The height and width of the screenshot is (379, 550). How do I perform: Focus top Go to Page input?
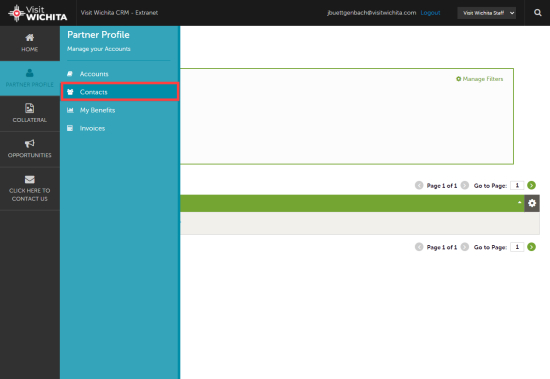517,185
